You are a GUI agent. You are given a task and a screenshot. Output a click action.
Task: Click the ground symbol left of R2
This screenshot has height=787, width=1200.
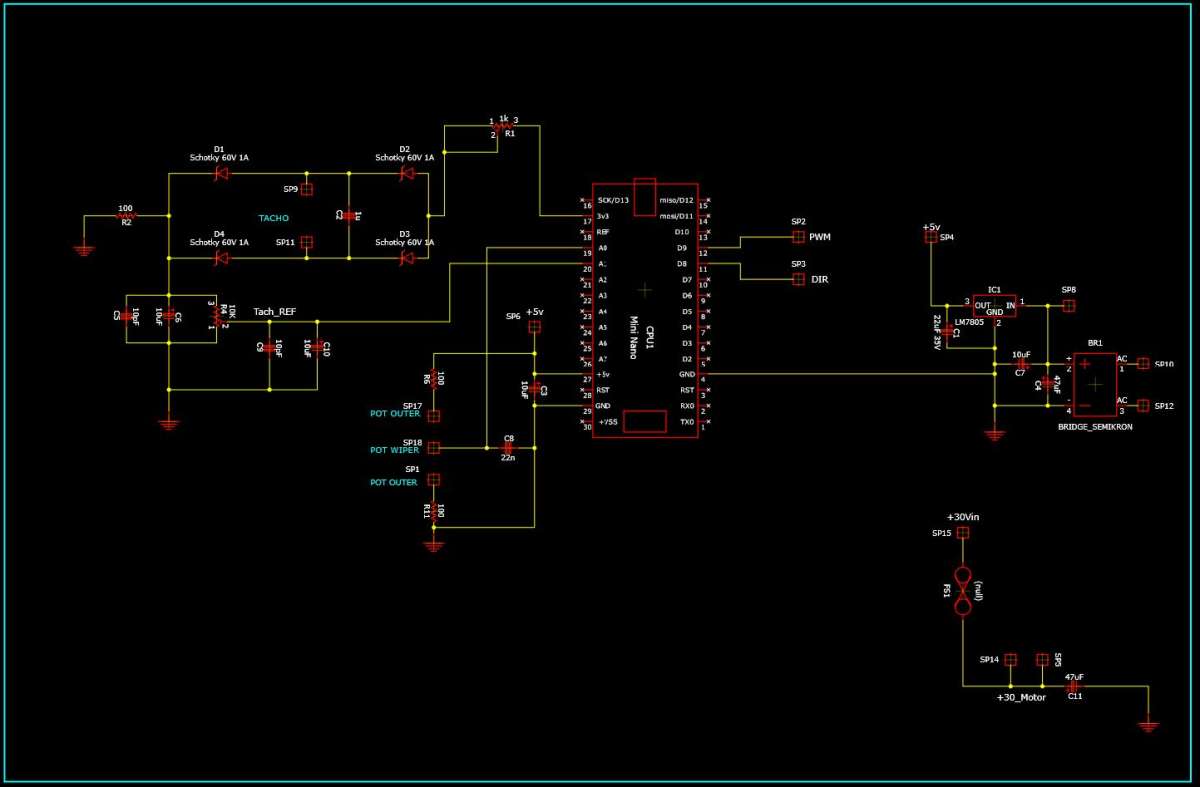click(84, 251)
